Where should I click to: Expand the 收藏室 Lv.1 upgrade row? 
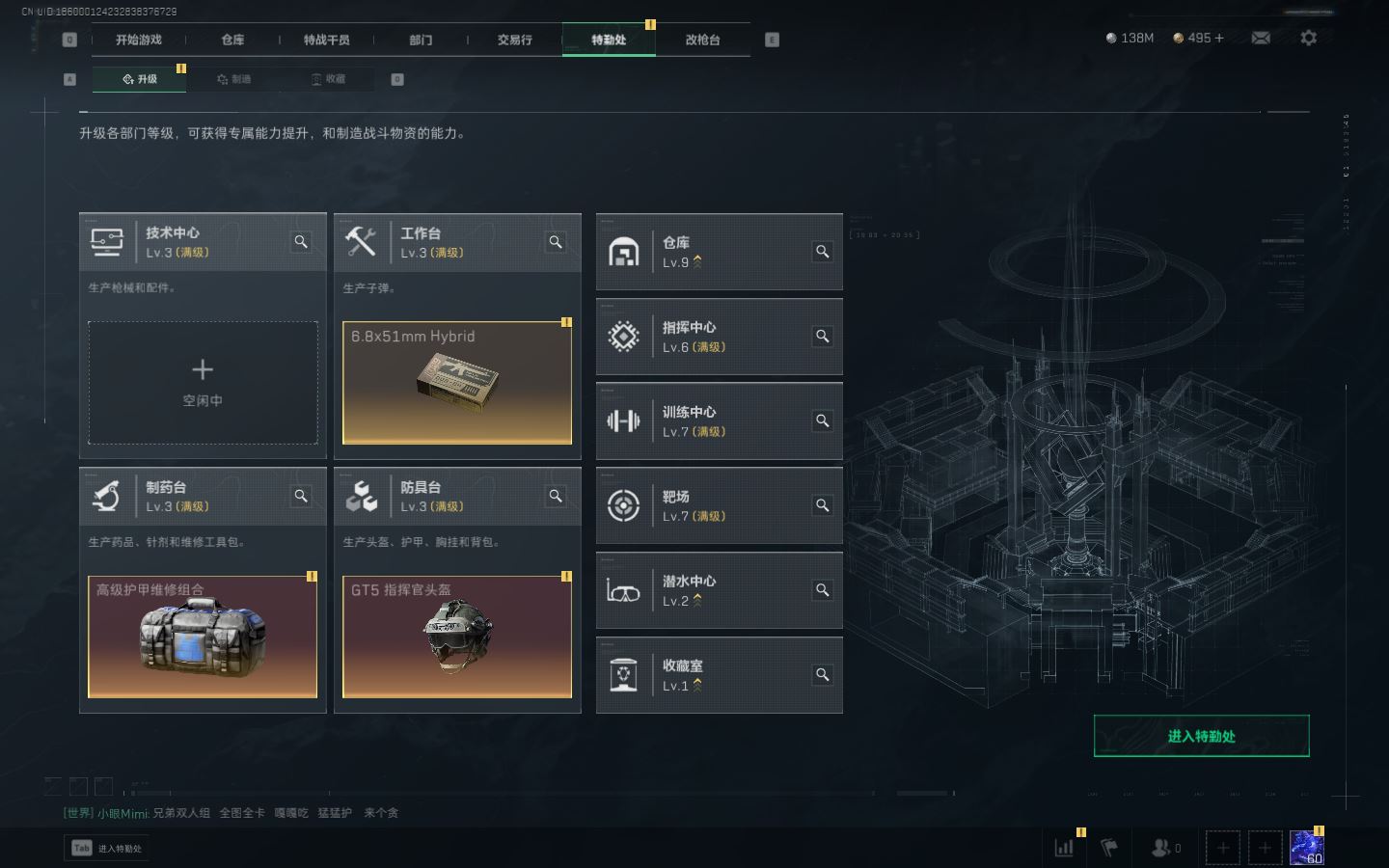[x=720, y=675]
